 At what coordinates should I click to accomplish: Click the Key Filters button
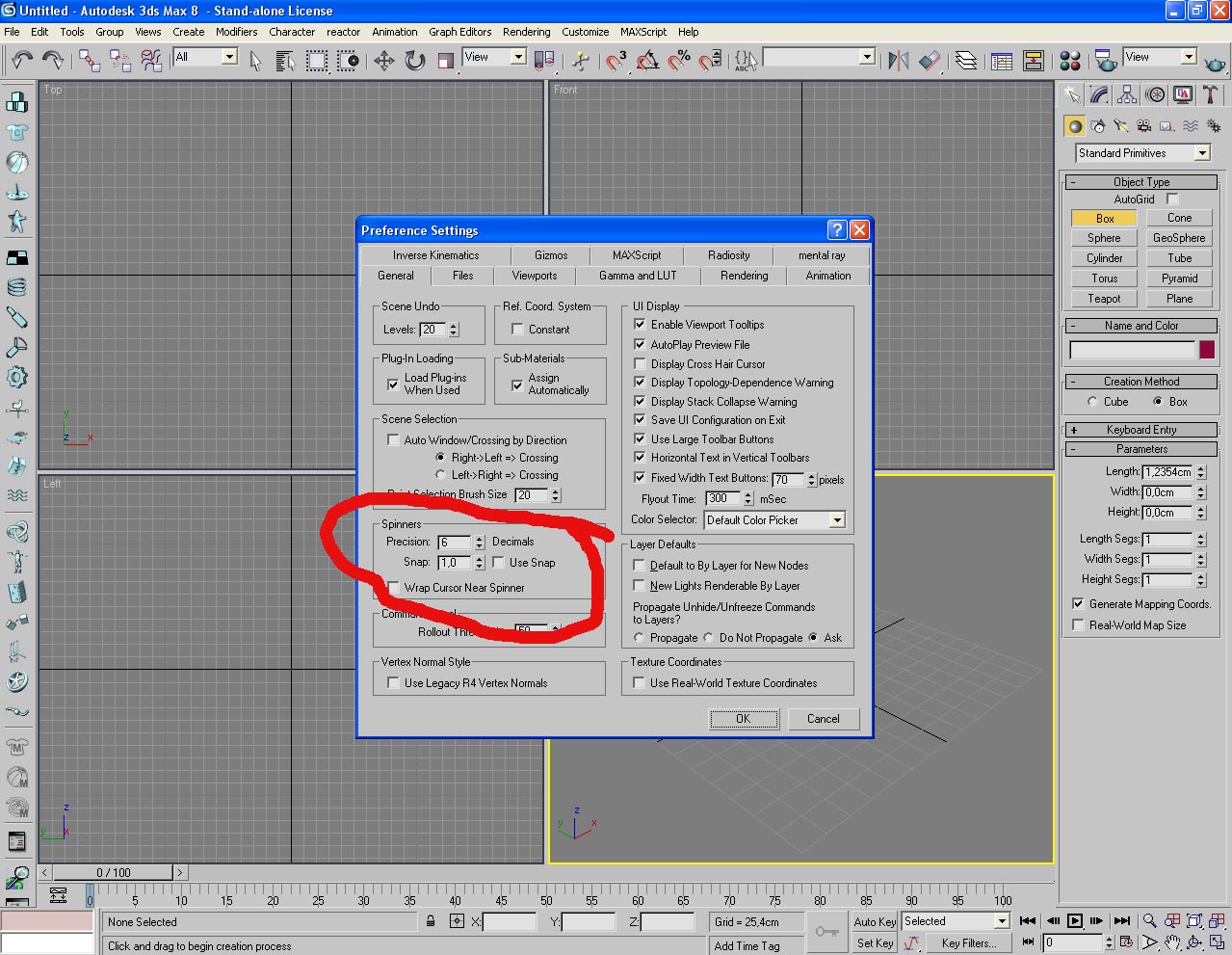970,943
